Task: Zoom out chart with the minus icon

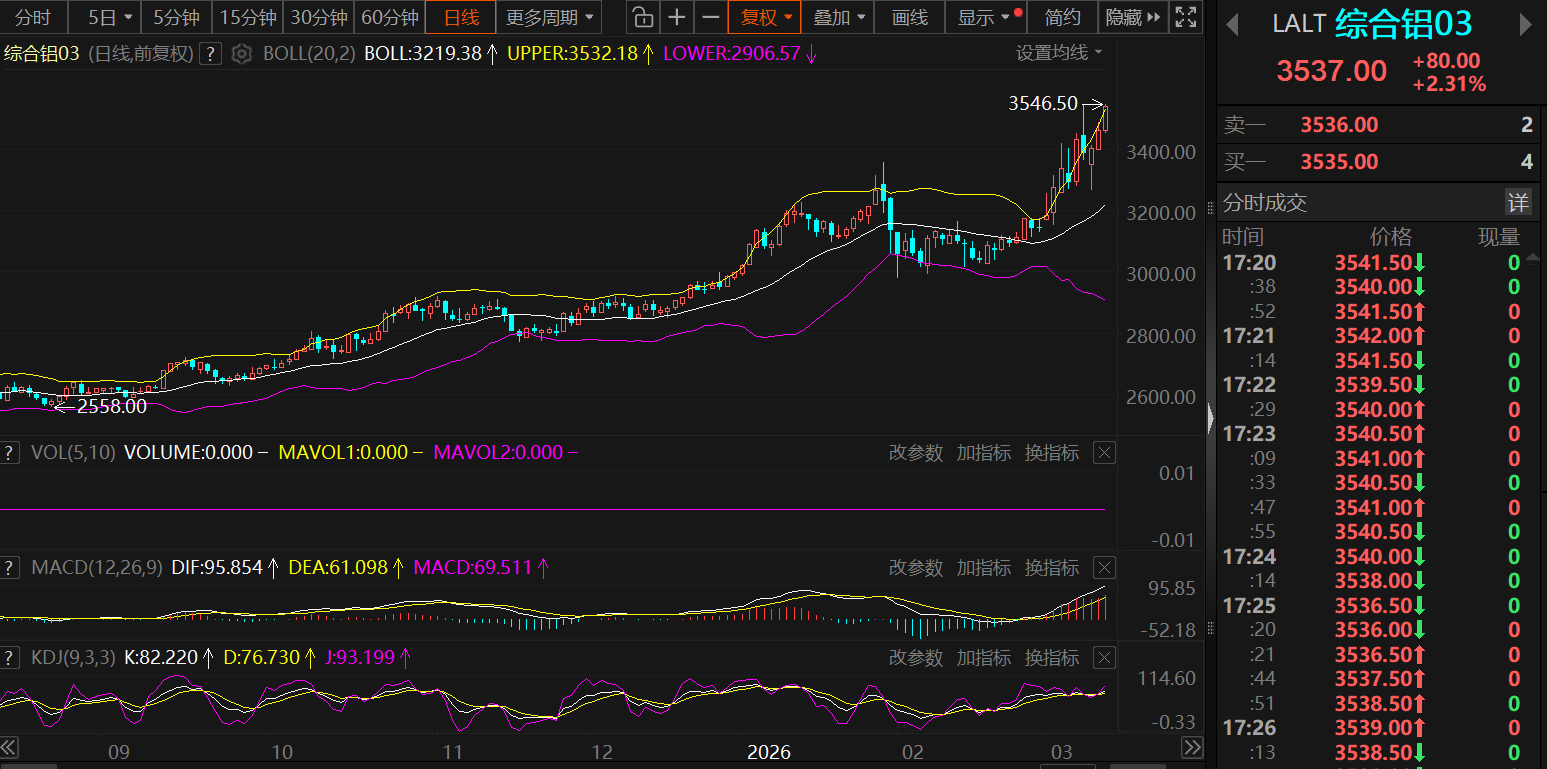Action: coord(710,17)
